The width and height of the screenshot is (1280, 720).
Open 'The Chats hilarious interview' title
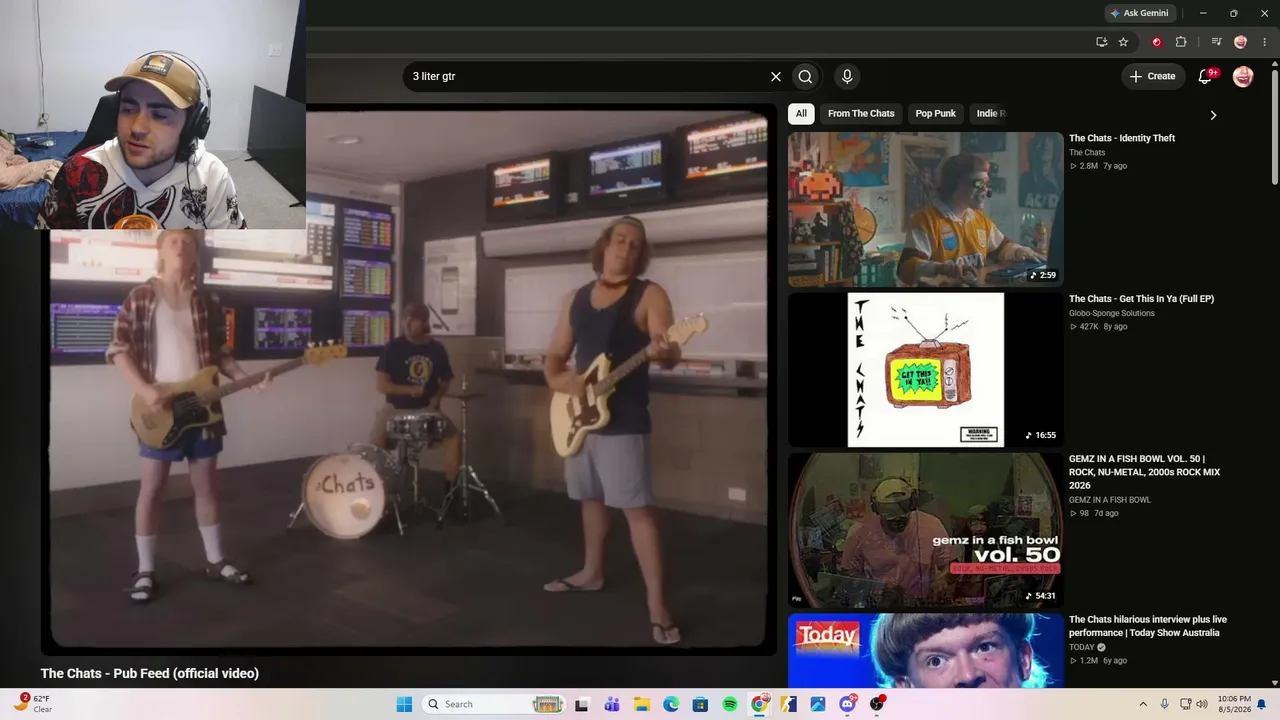1148,626
